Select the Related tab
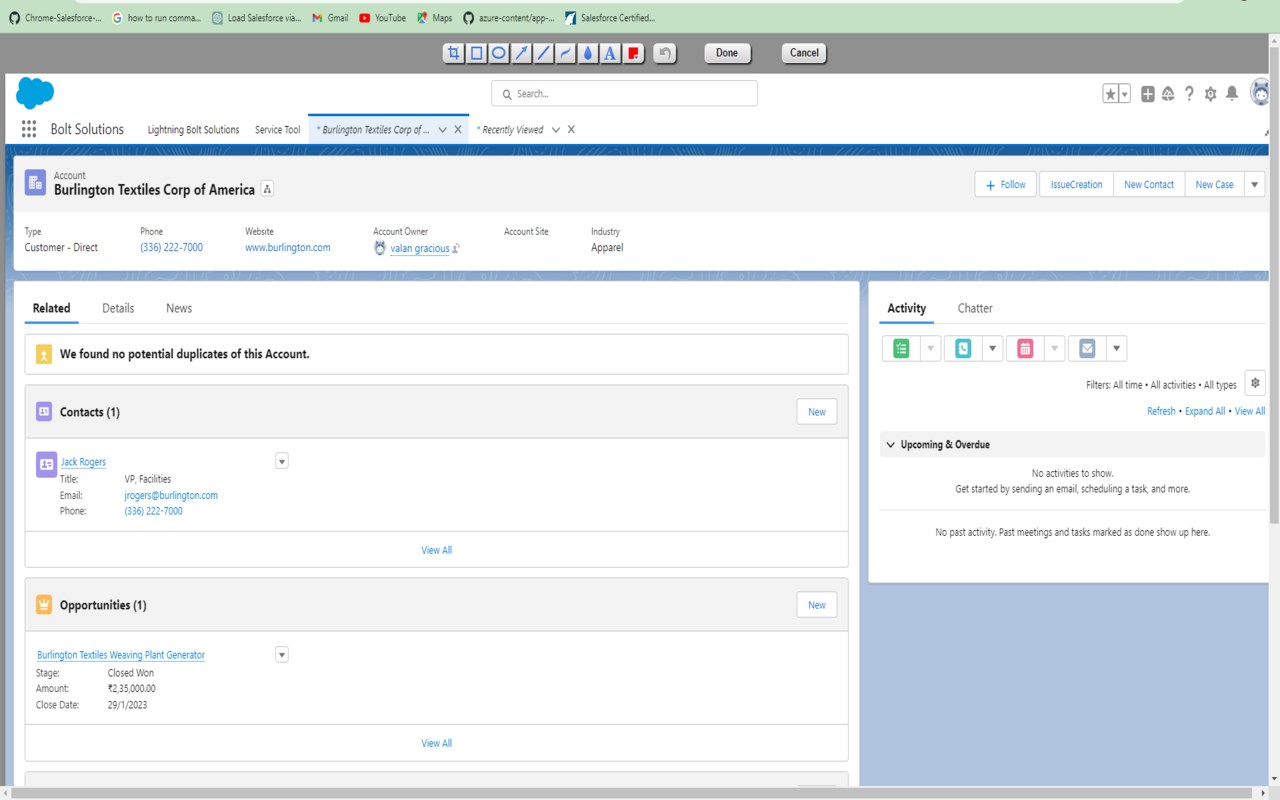Screen dimensions: 1280x800 [51, 308]
